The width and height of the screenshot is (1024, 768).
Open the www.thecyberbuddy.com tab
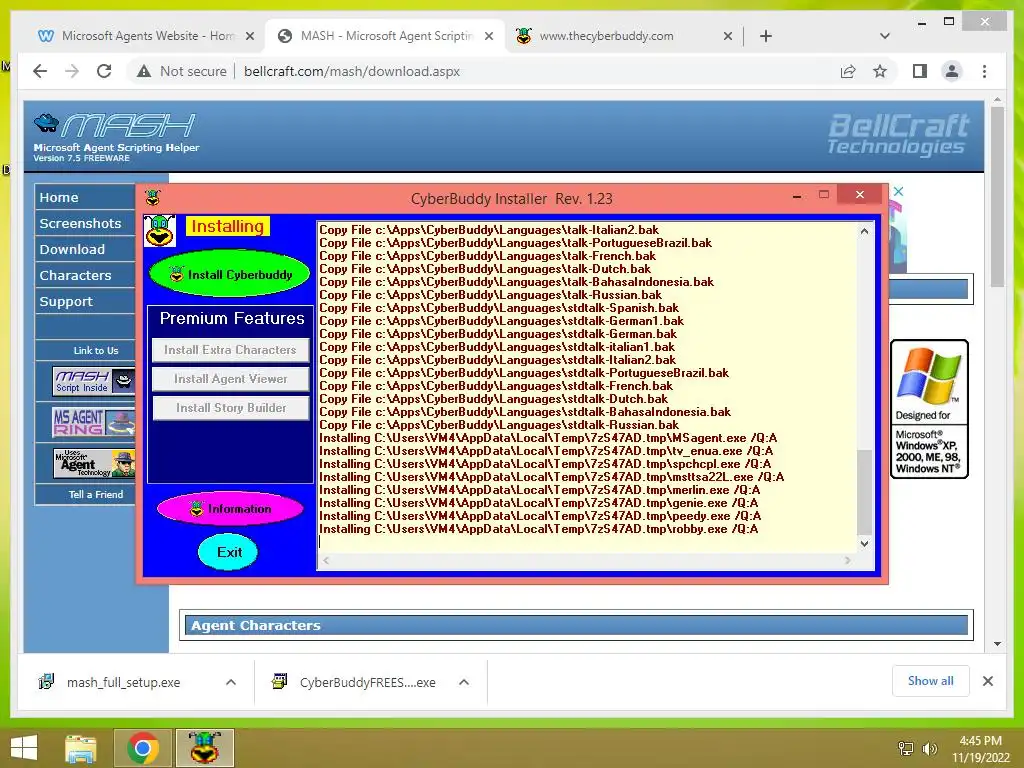point(606,36)
